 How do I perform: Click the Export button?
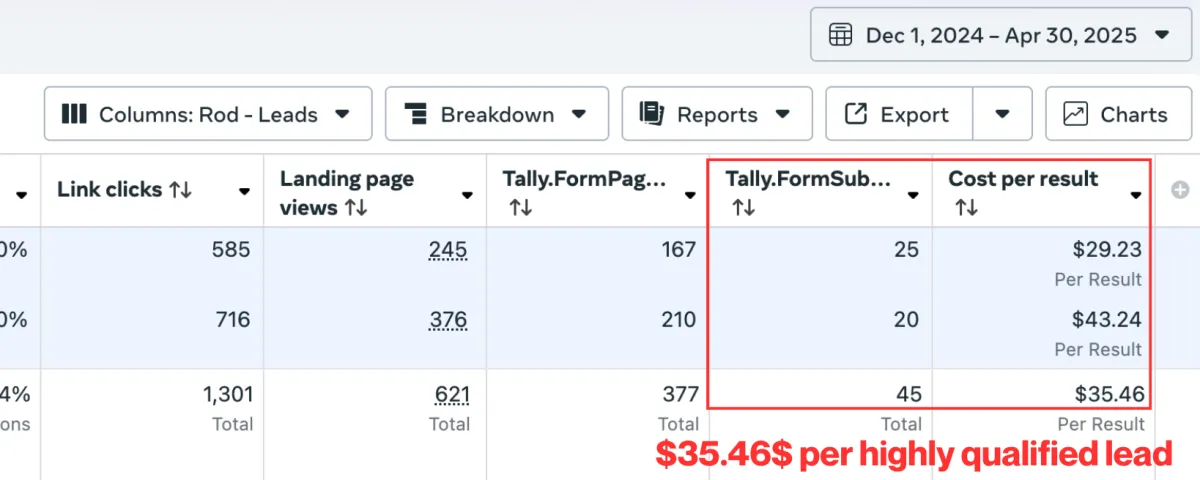[x=898, y=114]
